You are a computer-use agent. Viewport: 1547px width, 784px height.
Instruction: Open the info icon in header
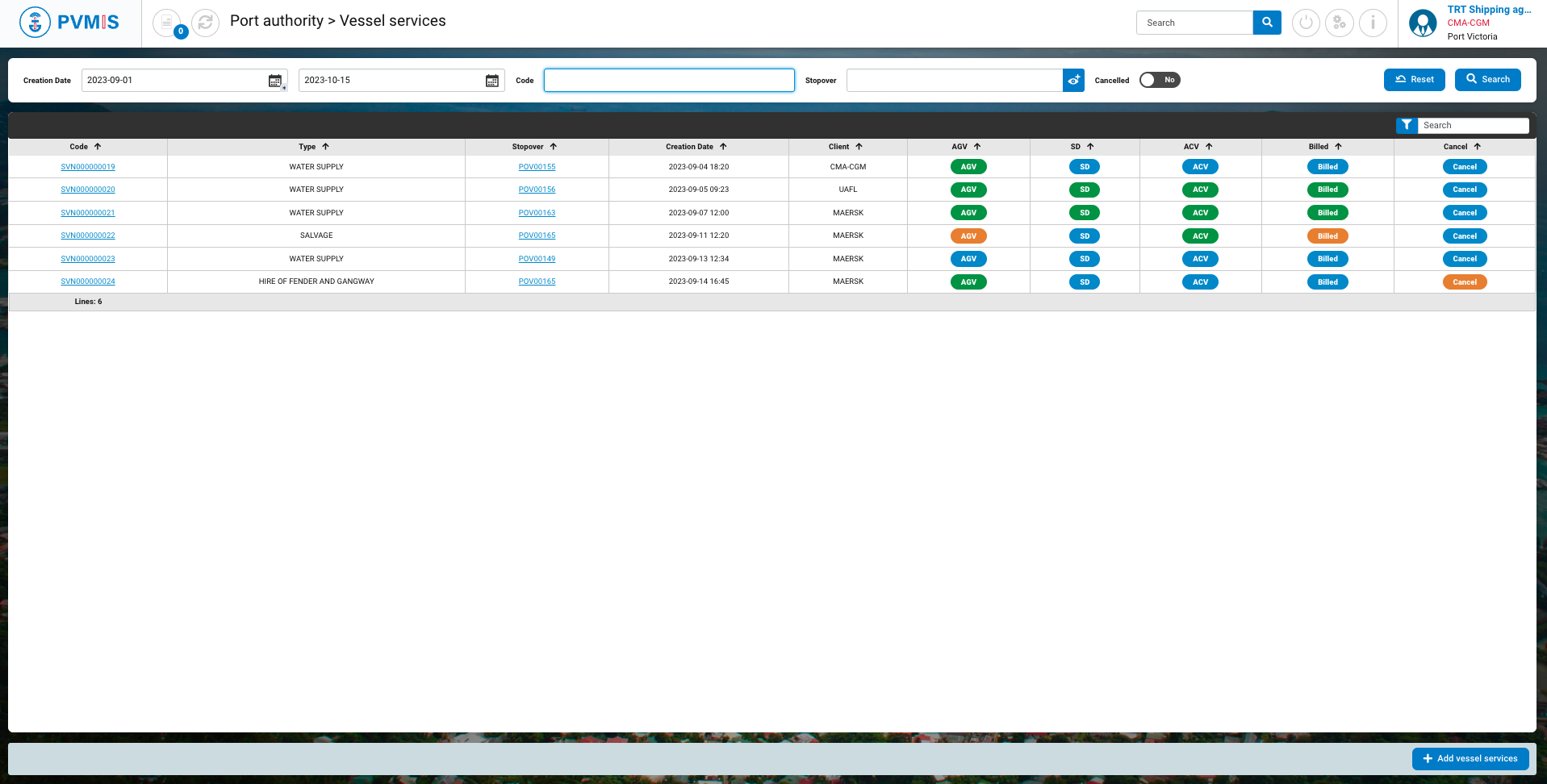[x=1373, y=23]
